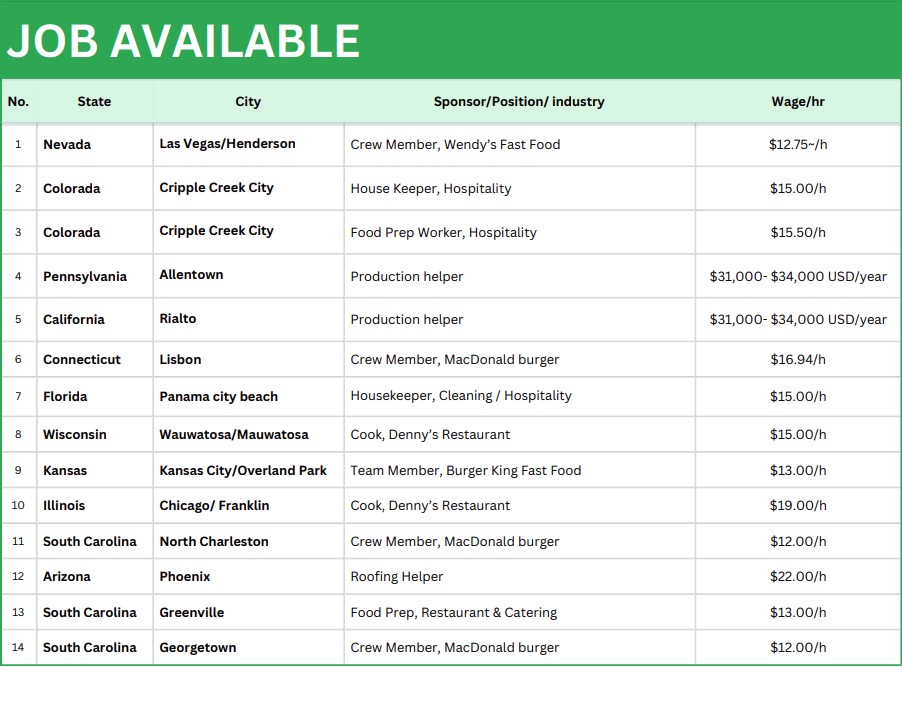Click the Nevada state cell

coord(67,145)
